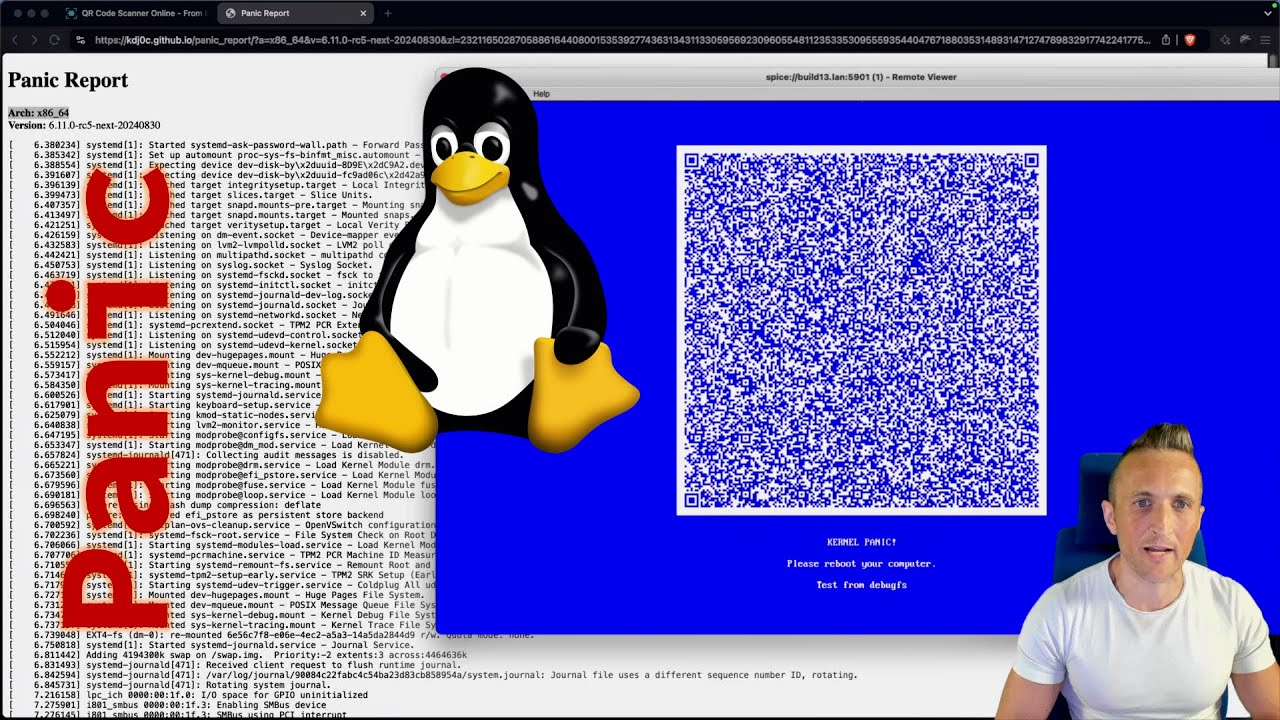Image resolution: width=1280 pixels, height=720 pixels.
Task: Go back in browser history
Action: 14,40
